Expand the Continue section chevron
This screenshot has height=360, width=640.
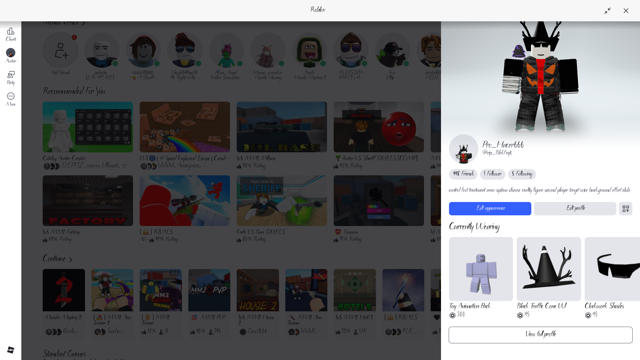(x=71, y=259)
